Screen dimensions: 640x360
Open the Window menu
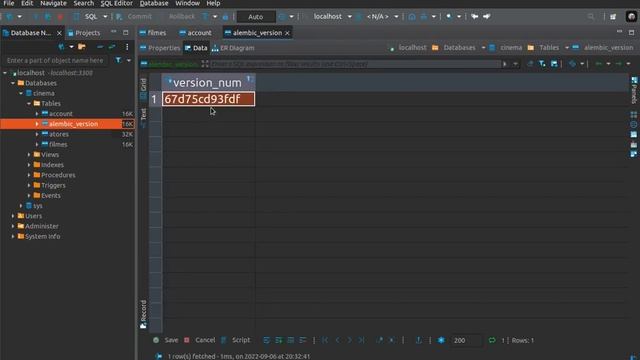point(187,3)
